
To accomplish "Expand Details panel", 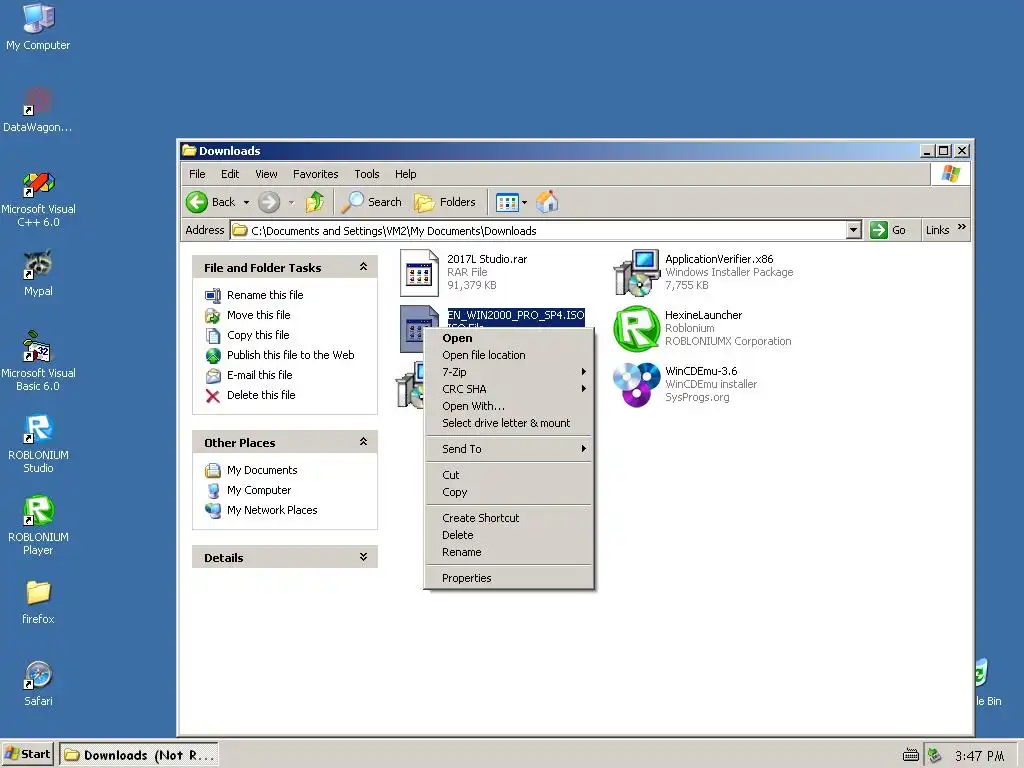I will (x=363, y=557).
